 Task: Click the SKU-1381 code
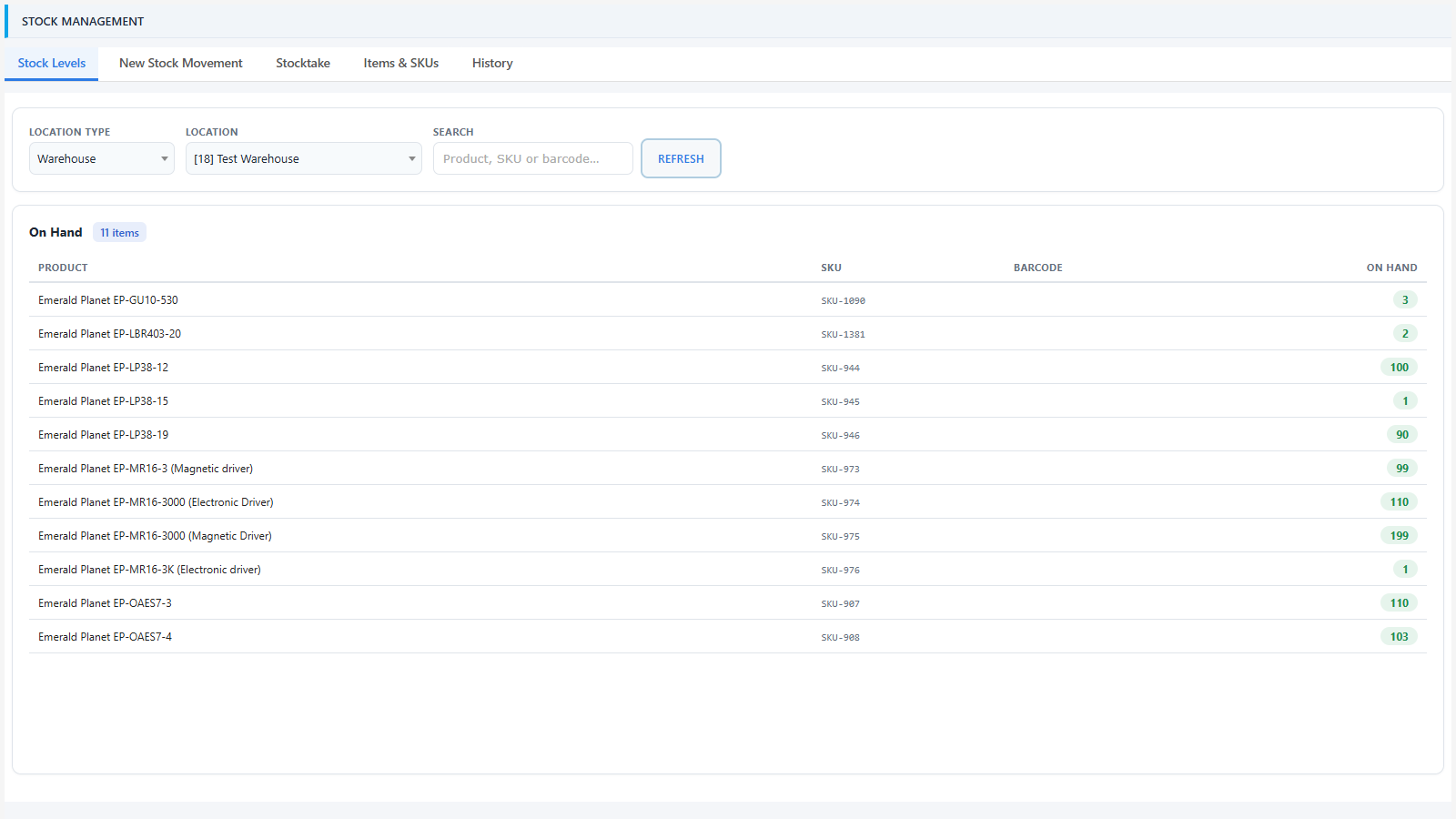(x=843, y=334)
